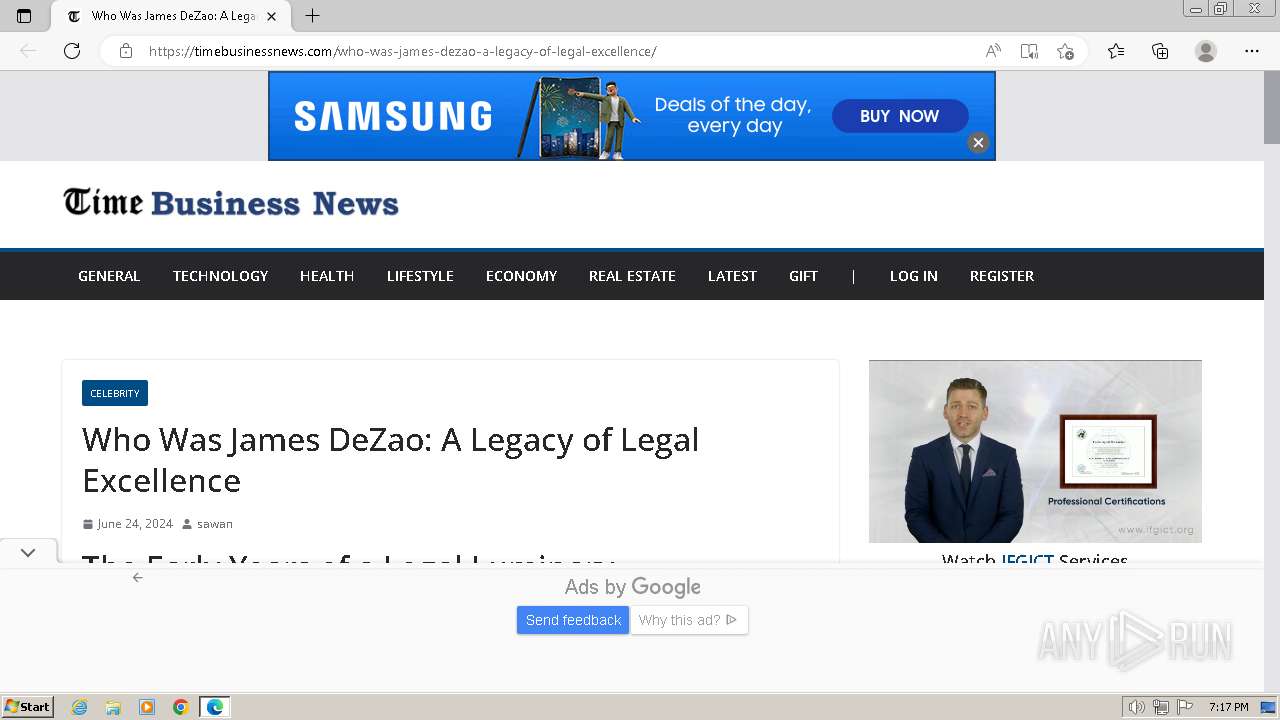This screenshot has height=720, width=1280.
Task: Open the Economy menu item
Action: pyautogui.click(x=521, y=276)
